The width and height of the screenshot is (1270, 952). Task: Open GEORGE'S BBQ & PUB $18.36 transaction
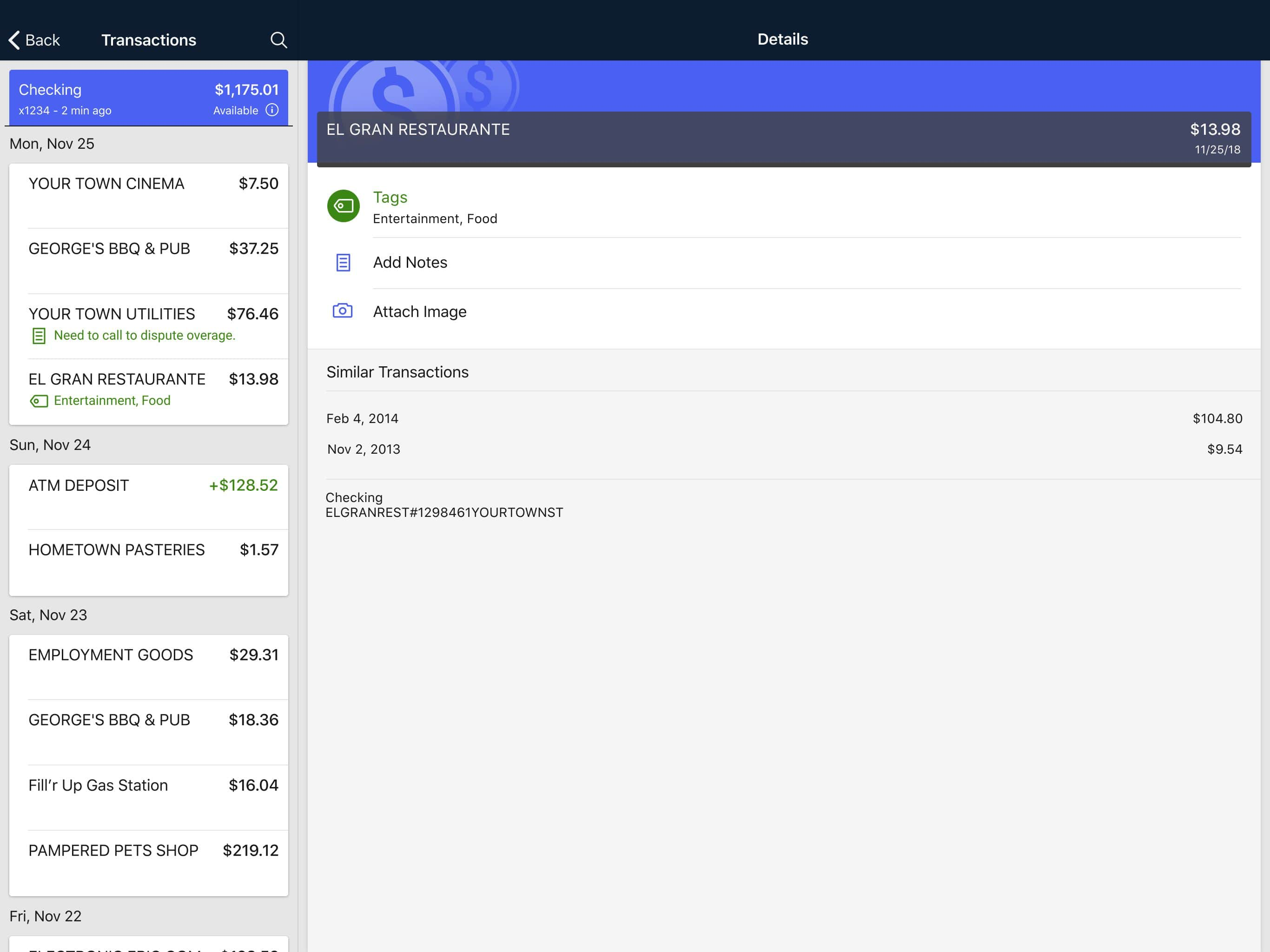click(149, 732)
